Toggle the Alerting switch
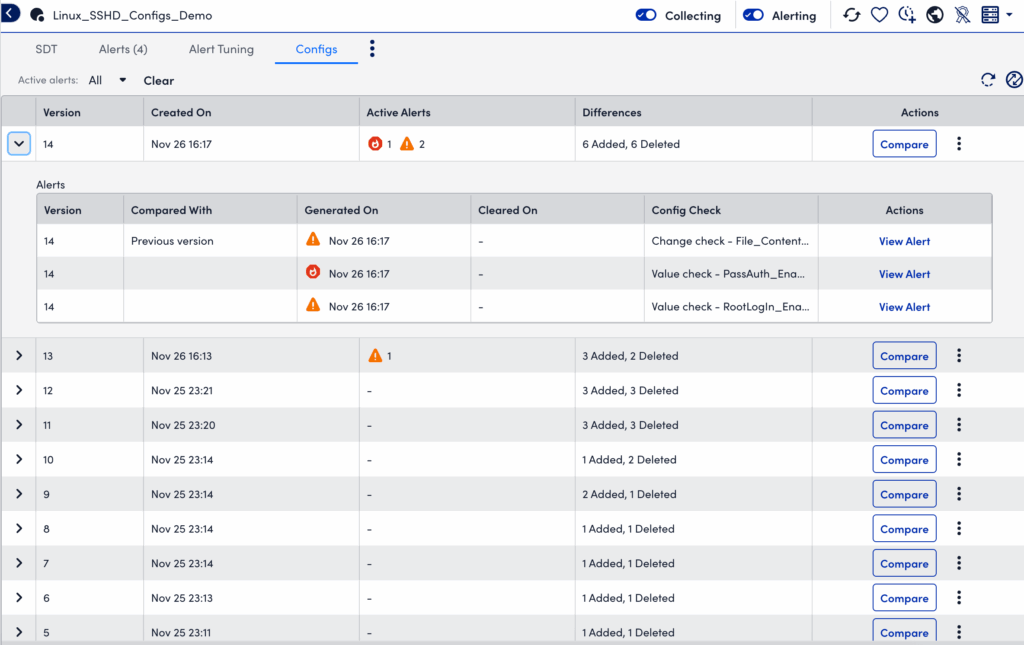The image size is (1024, 645). [753, 15]
